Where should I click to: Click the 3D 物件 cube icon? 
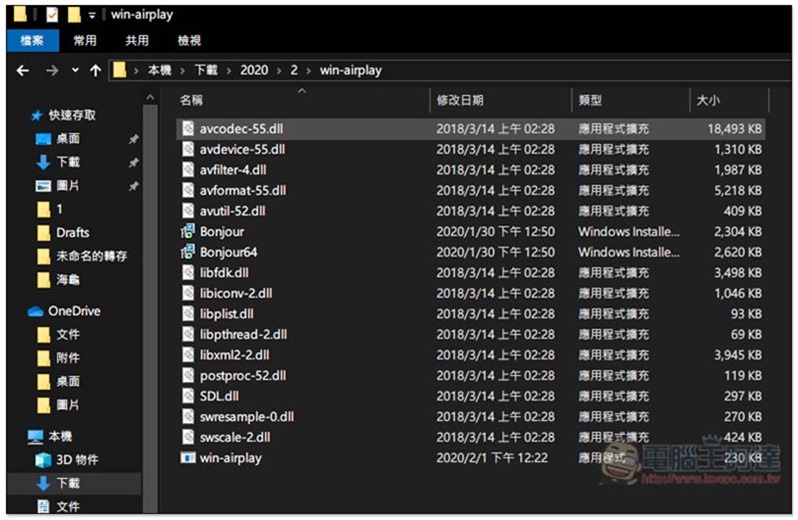(43, 460)
